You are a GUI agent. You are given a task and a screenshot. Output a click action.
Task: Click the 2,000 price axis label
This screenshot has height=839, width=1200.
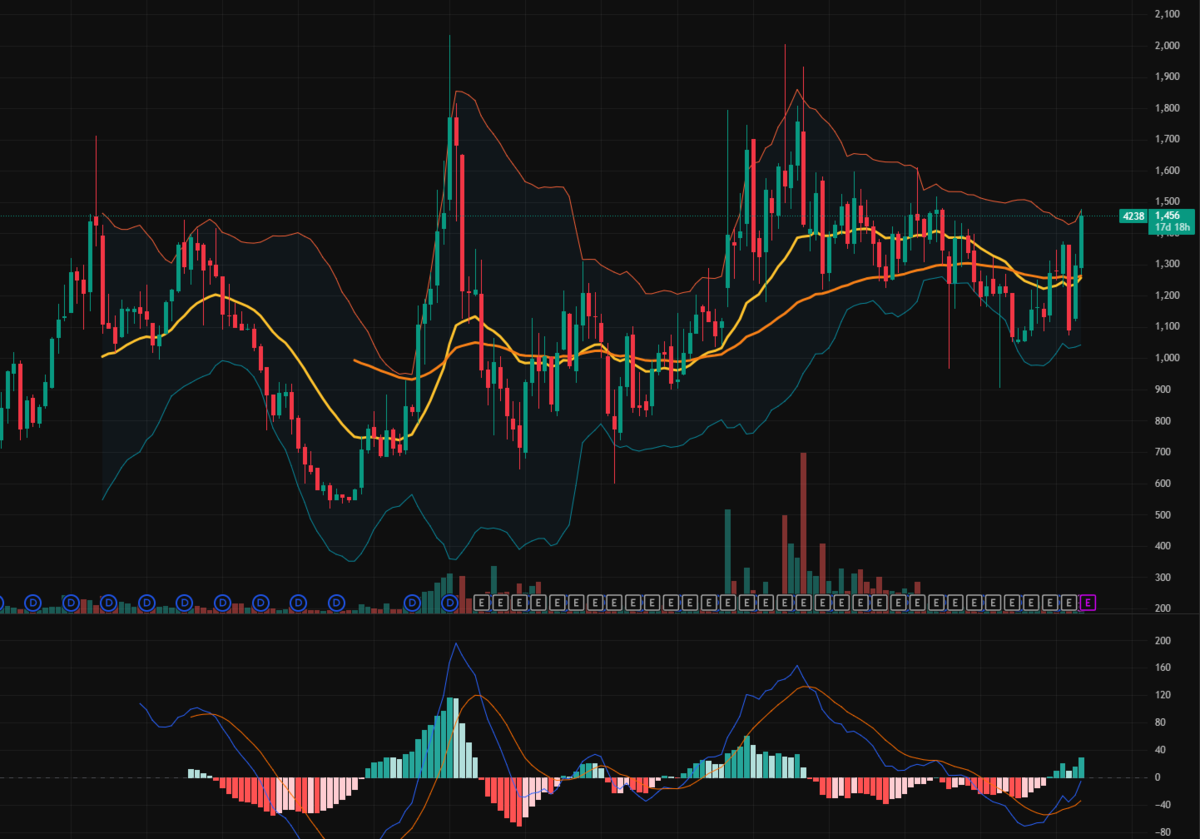1167,46
